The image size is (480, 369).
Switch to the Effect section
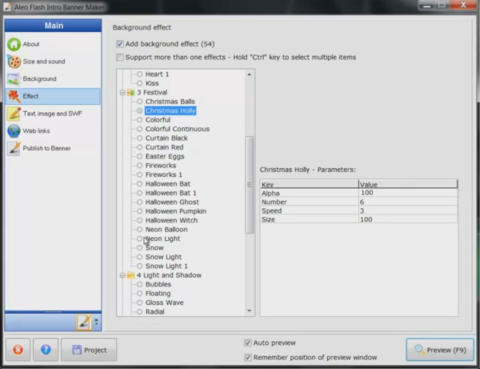point(53,96)
